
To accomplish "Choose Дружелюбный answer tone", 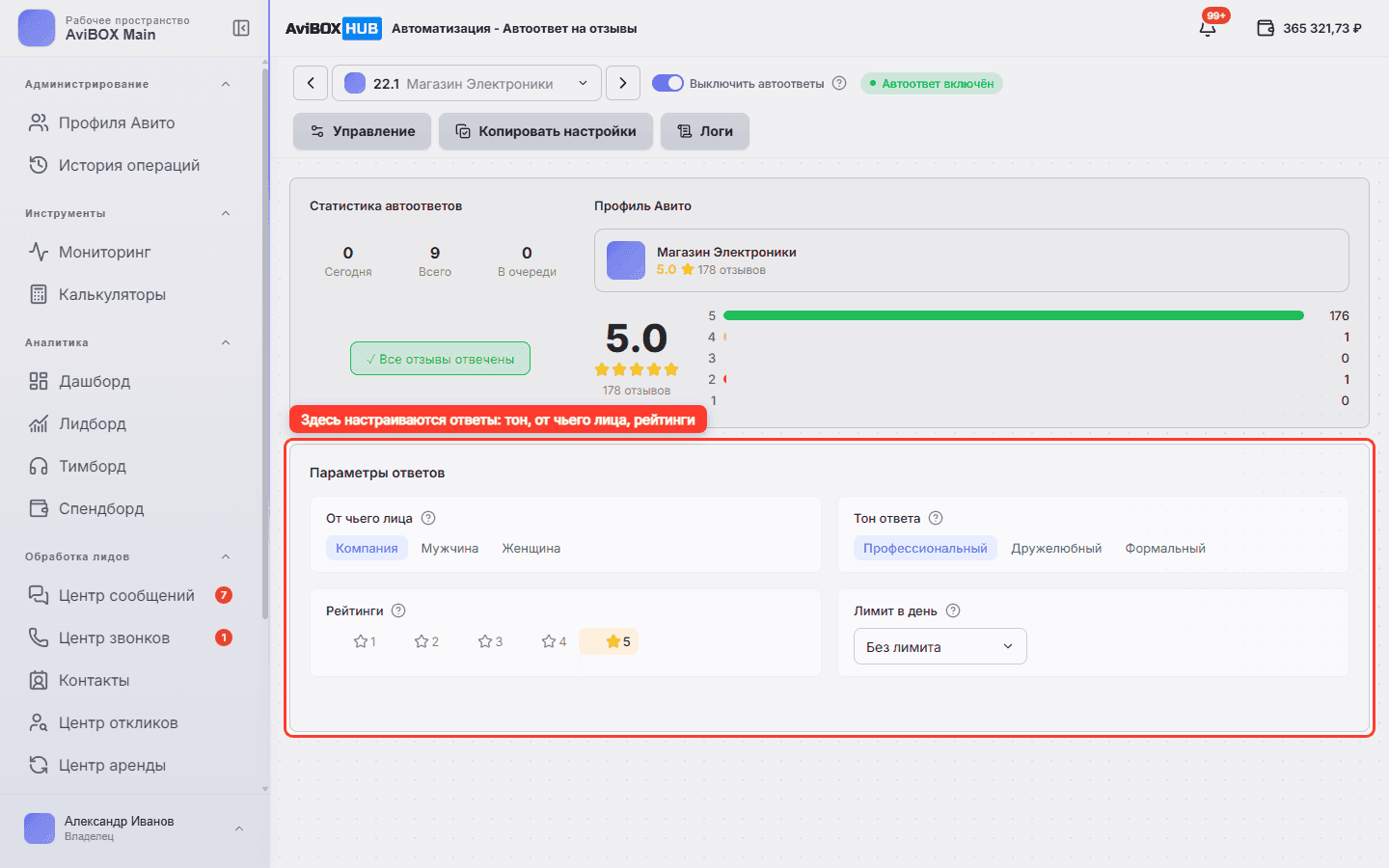I will coord(1056,548).
